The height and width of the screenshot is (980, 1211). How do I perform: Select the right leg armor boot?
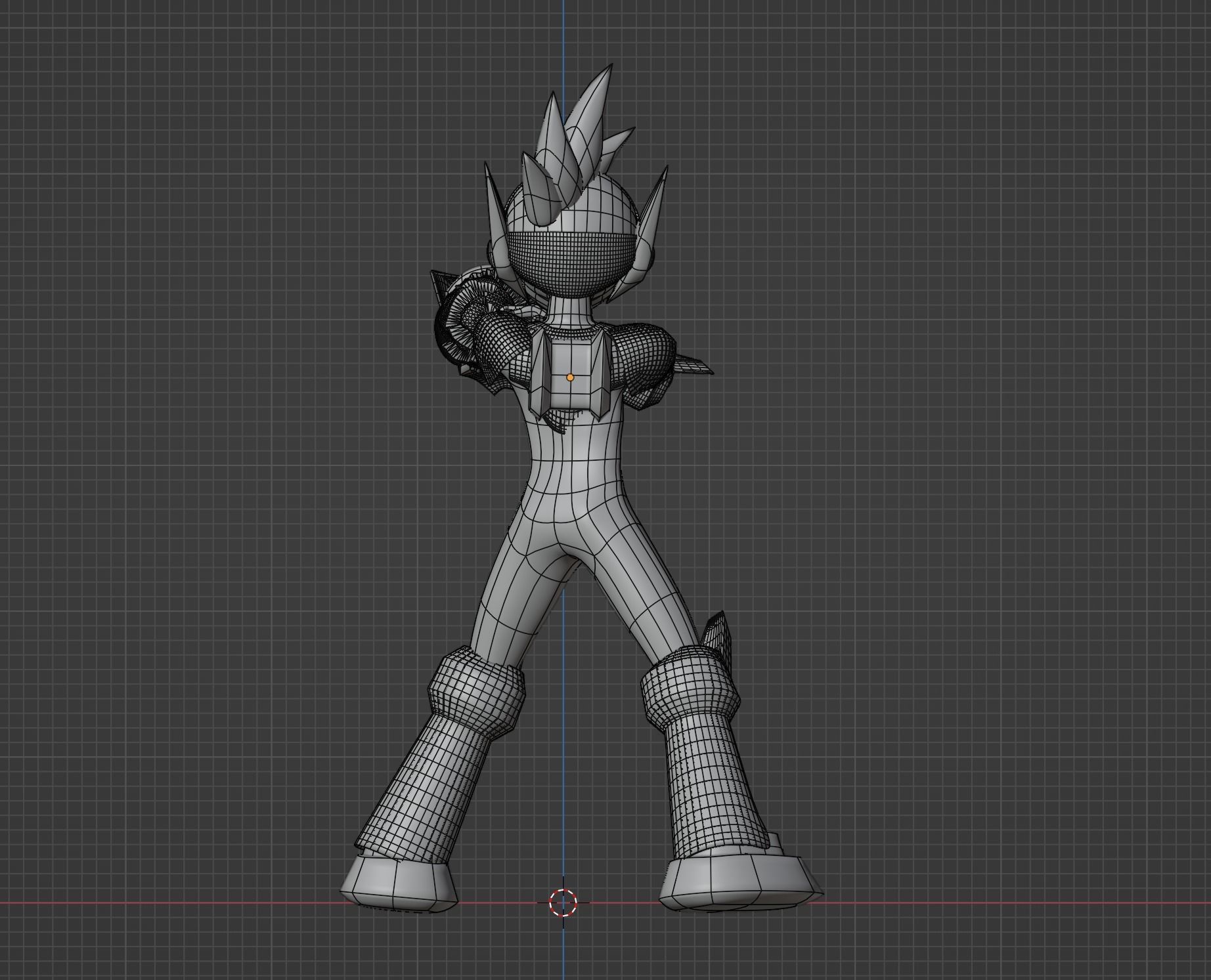point(705,752)
